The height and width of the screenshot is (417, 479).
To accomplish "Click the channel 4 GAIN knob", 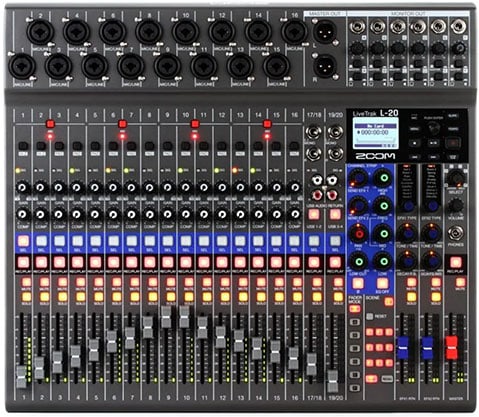I will point(77,187).
